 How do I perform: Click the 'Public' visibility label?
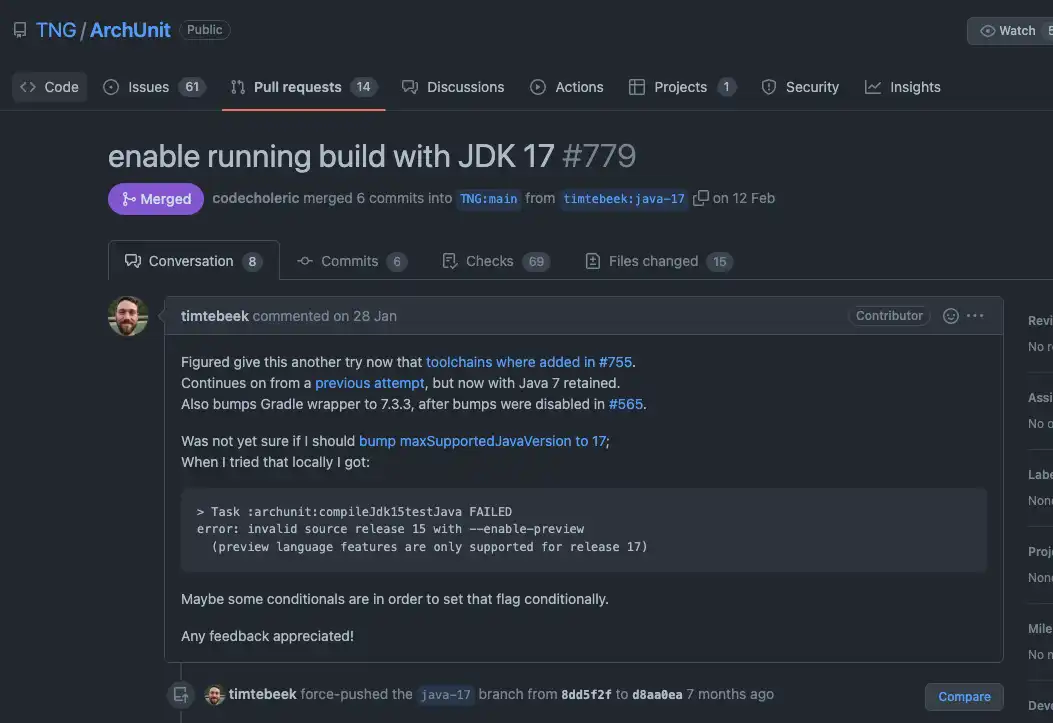[204, 30]
